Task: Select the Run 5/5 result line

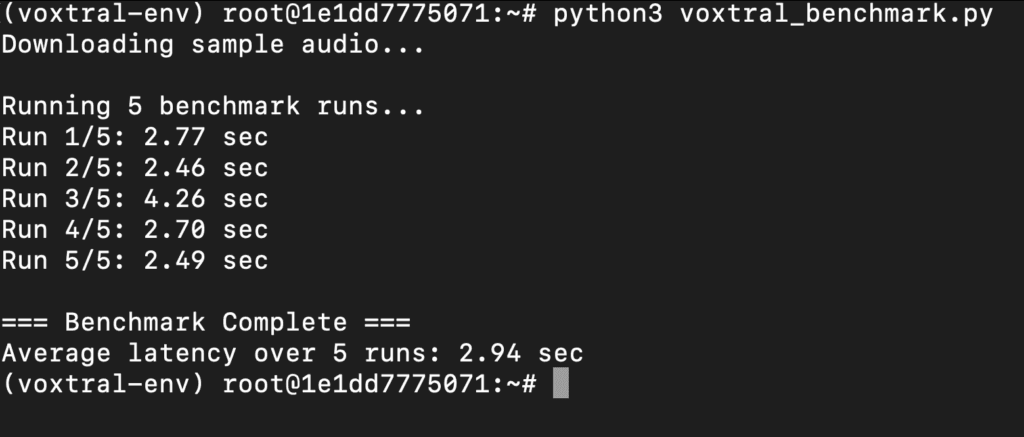Action: tap(135, 260)
